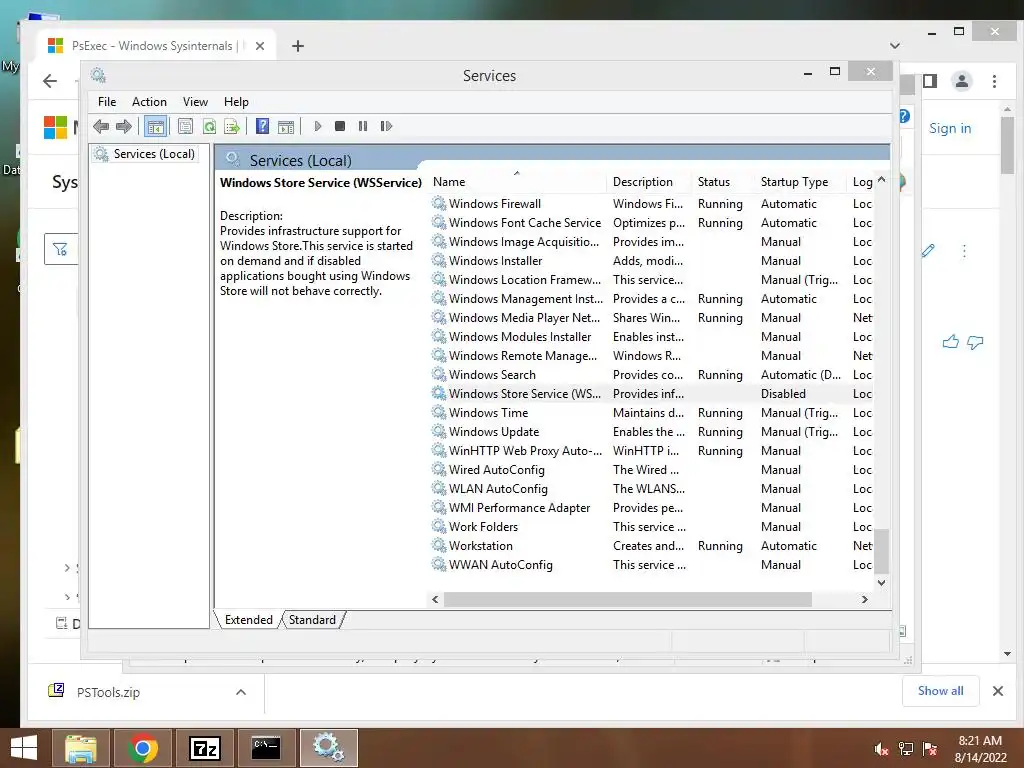
Task: Open the Windows Start button
Action: coord(24,748)
